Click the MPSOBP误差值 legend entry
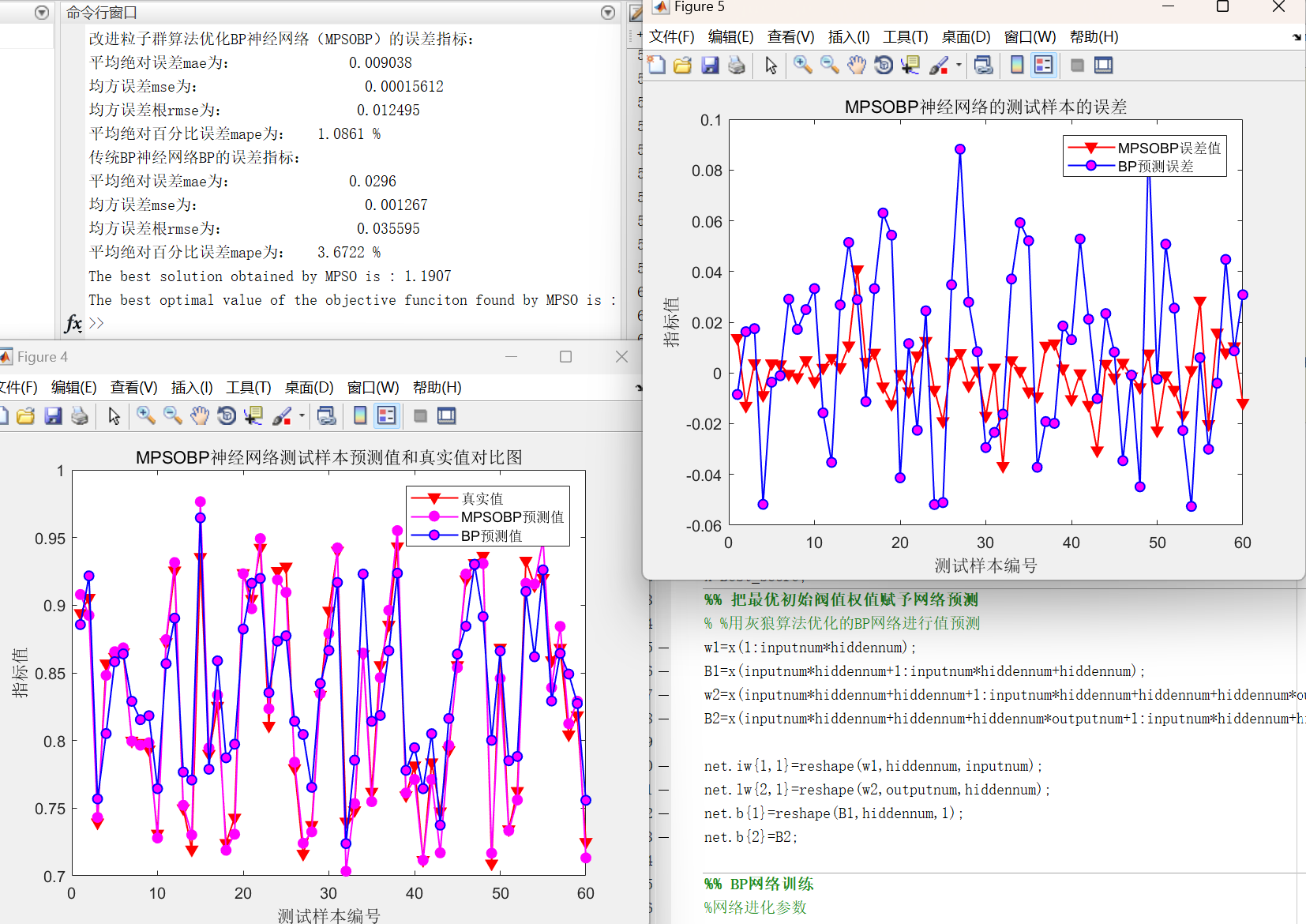This screenshot has width=1306, height=924. coord(1169,148)
